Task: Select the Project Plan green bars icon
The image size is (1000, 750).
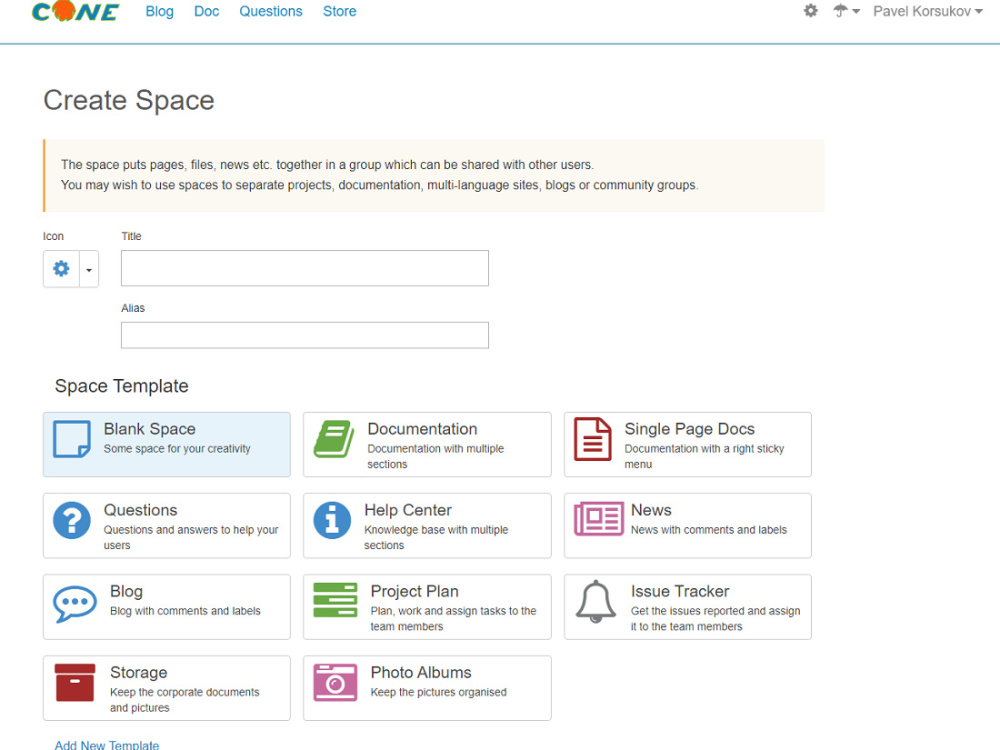Action: tap(335, 599)
